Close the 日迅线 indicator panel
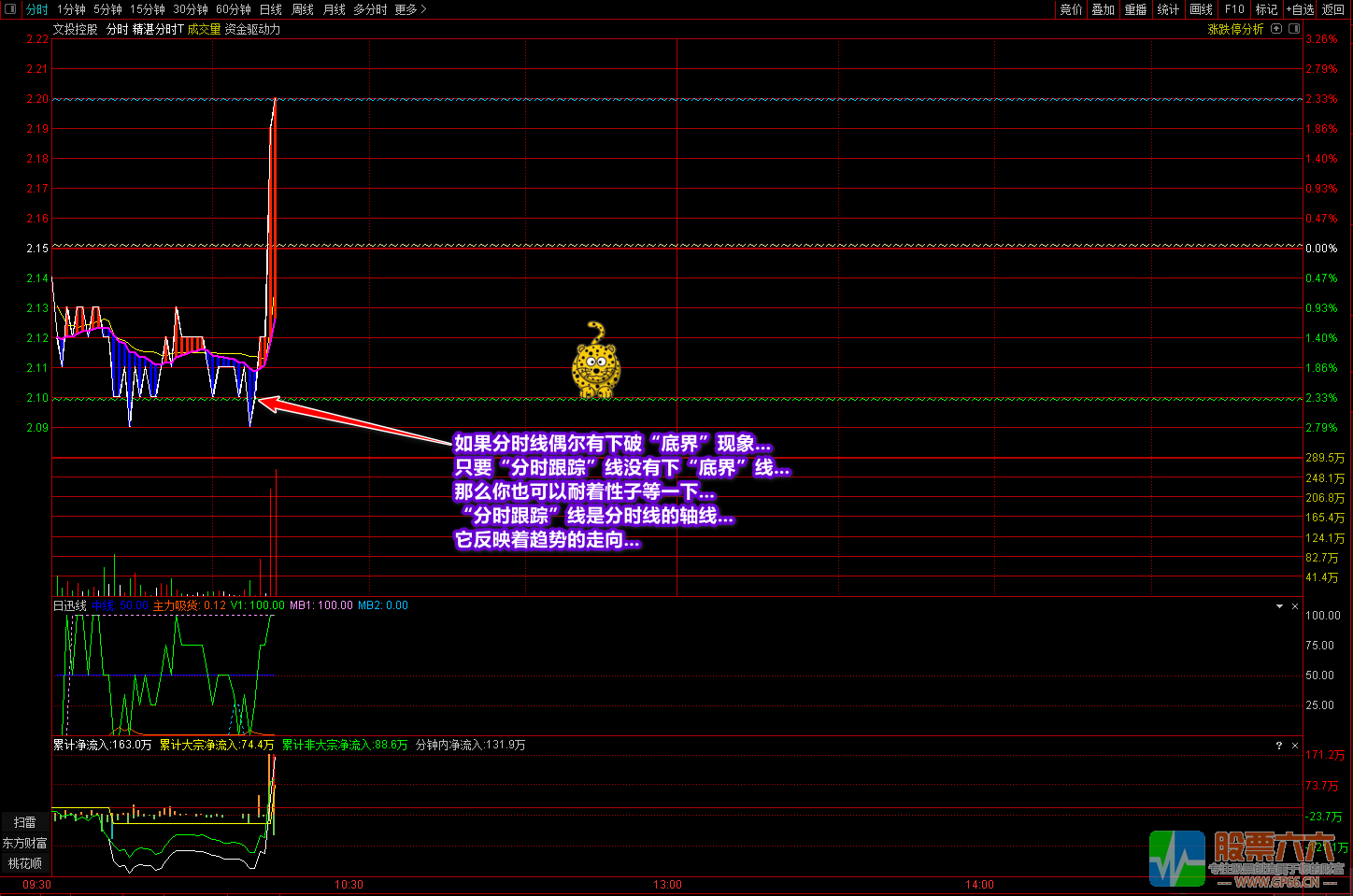The image size is (1353, 896). pos(1295,606)
